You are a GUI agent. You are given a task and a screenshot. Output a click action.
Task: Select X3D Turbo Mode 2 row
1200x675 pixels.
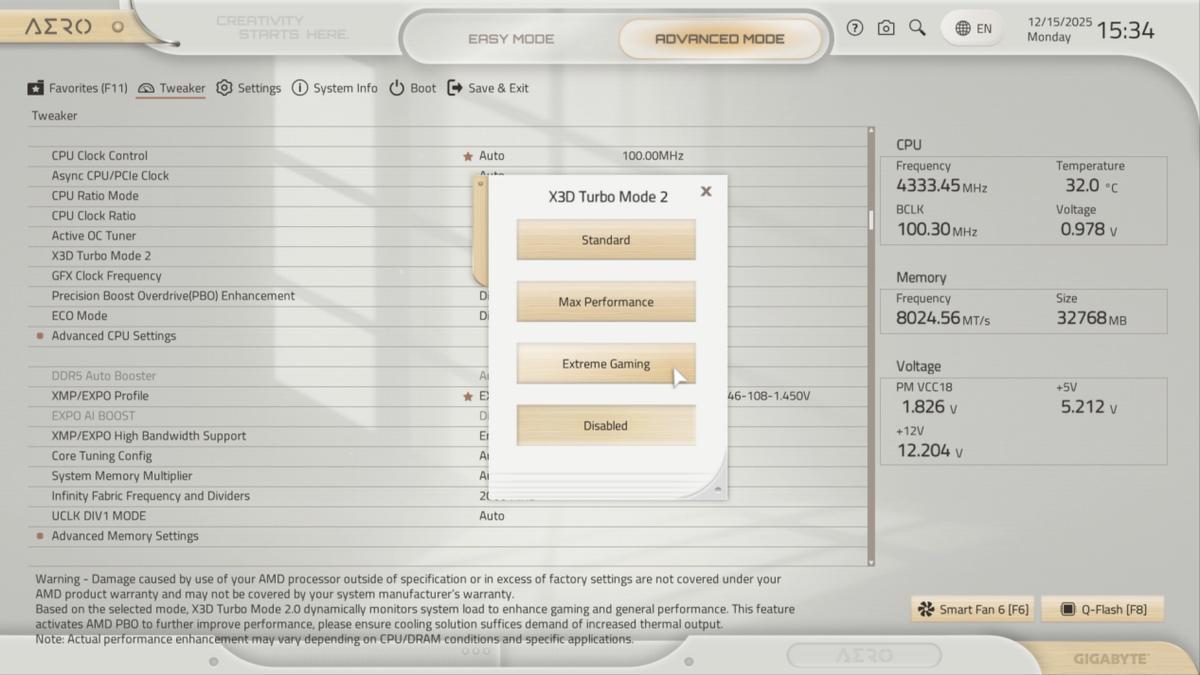[x=448, y=256]
